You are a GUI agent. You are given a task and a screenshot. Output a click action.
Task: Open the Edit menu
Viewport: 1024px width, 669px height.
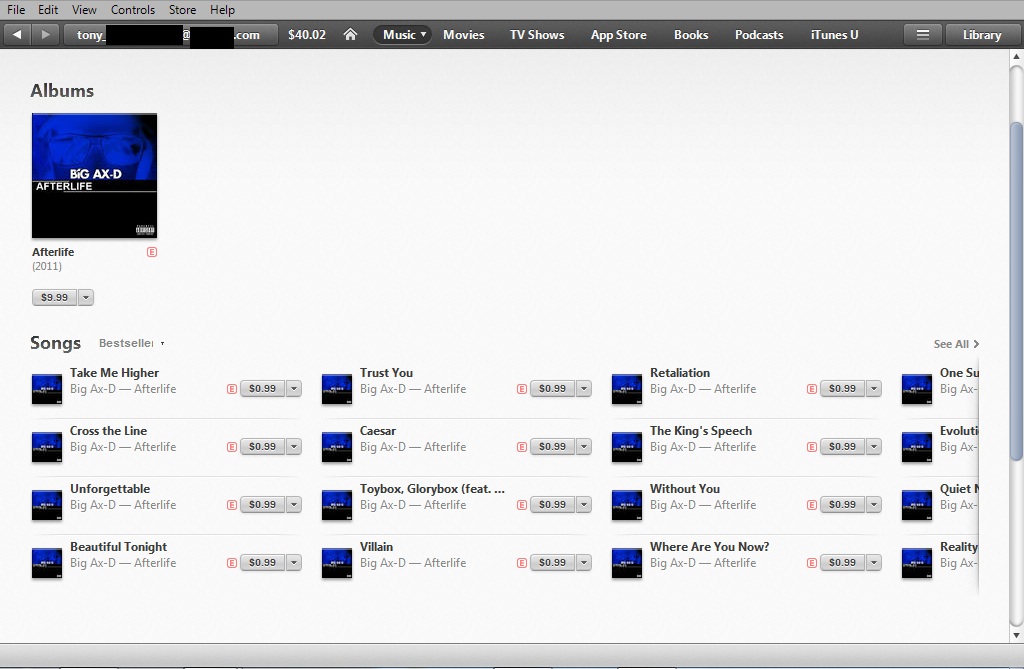click(48, 10)
